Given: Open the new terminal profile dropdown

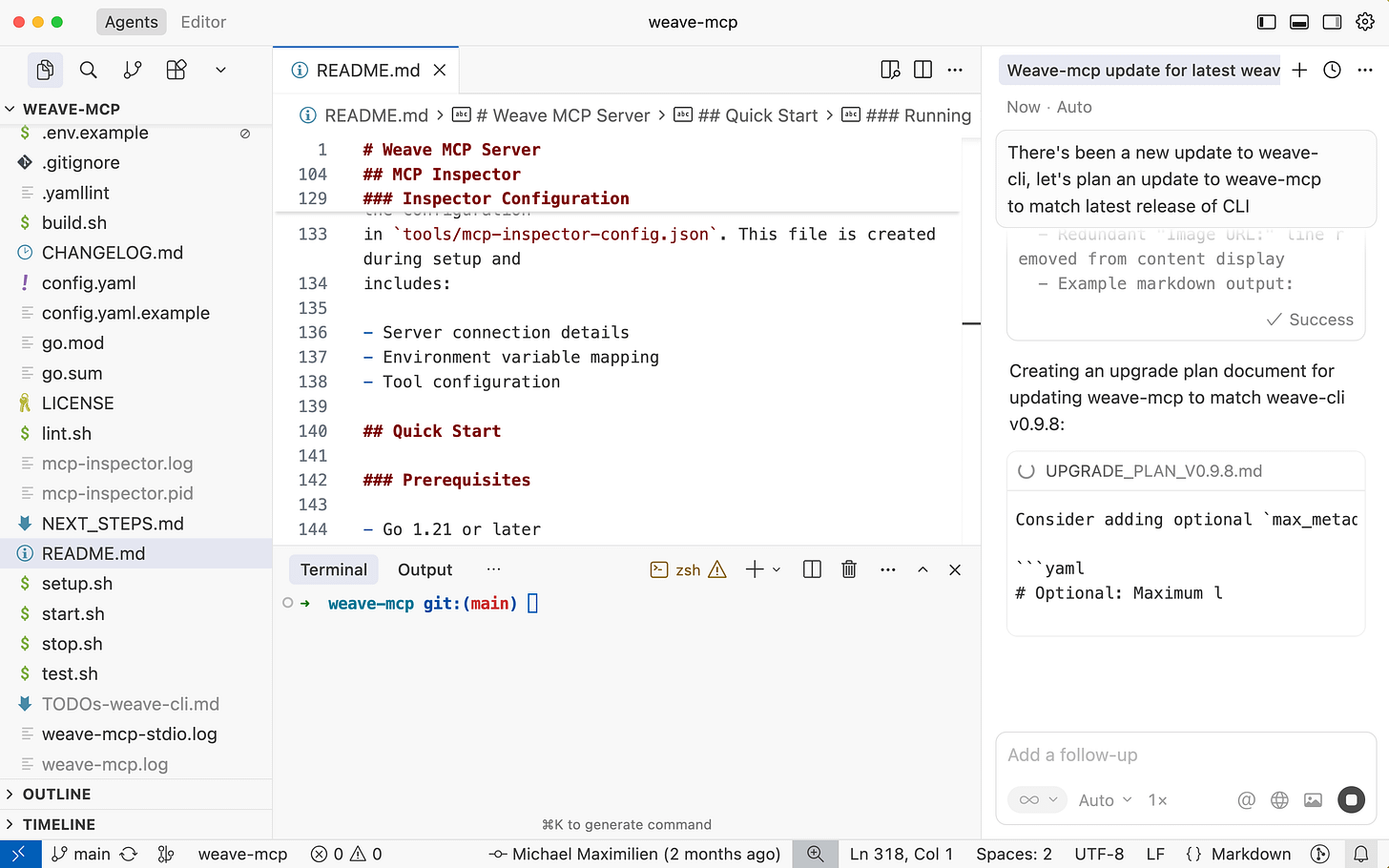Looking at the screenshot, I should tap(777, 570).
